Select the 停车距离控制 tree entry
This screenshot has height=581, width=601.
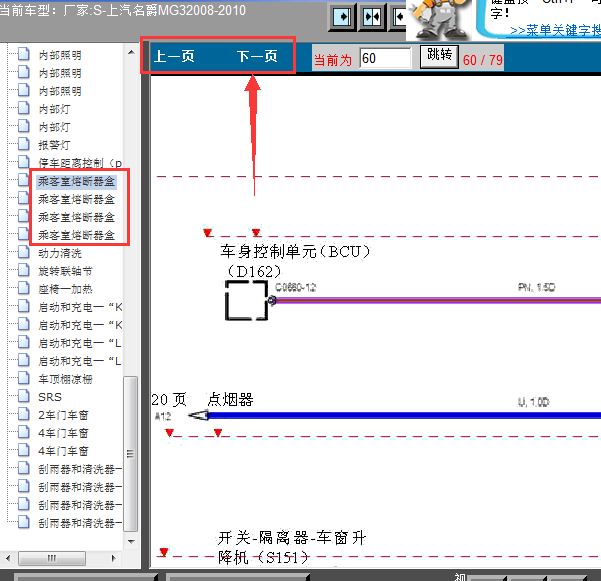point(80,163)
